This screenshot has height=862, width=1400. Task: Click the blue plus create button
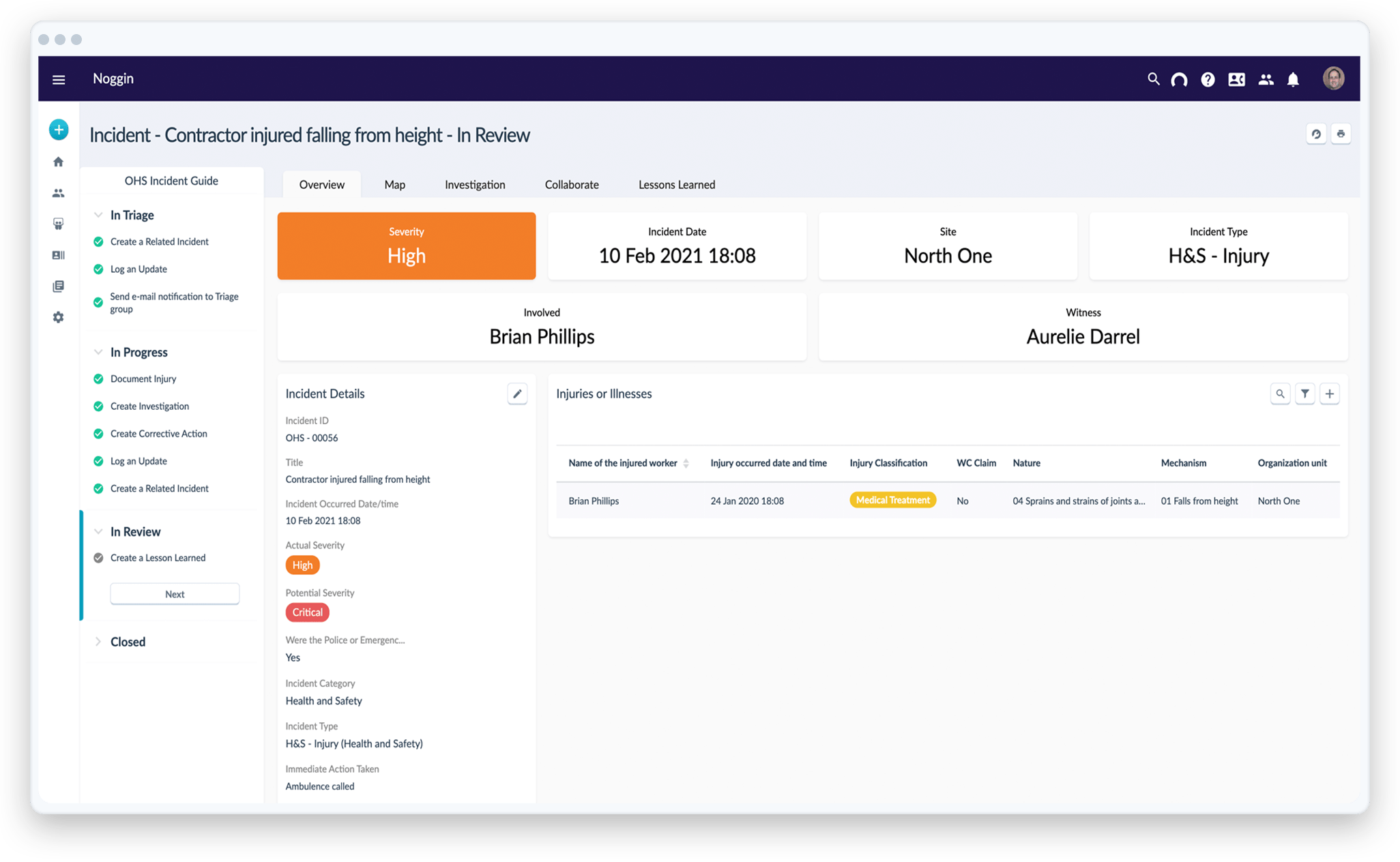pos(59,130)
